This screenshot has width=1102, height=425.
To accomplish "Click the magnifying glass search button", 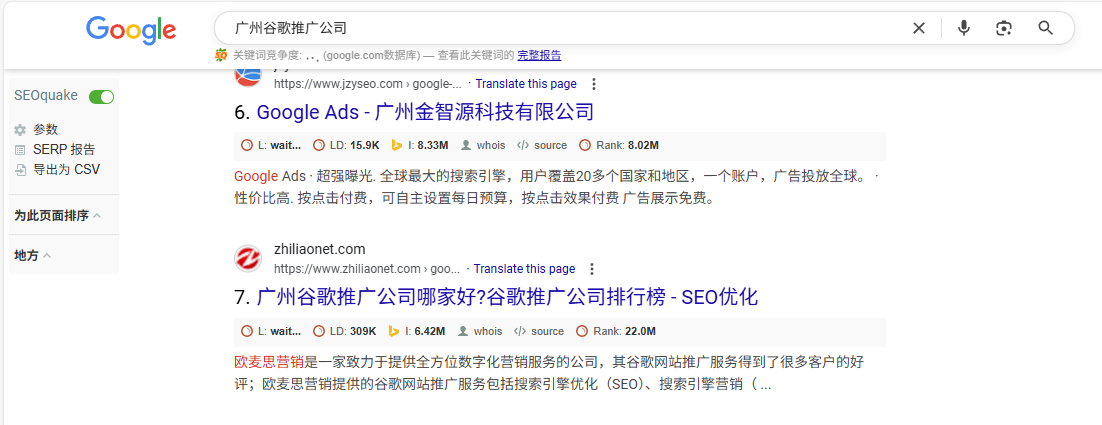I will (x=1046, y=28).
